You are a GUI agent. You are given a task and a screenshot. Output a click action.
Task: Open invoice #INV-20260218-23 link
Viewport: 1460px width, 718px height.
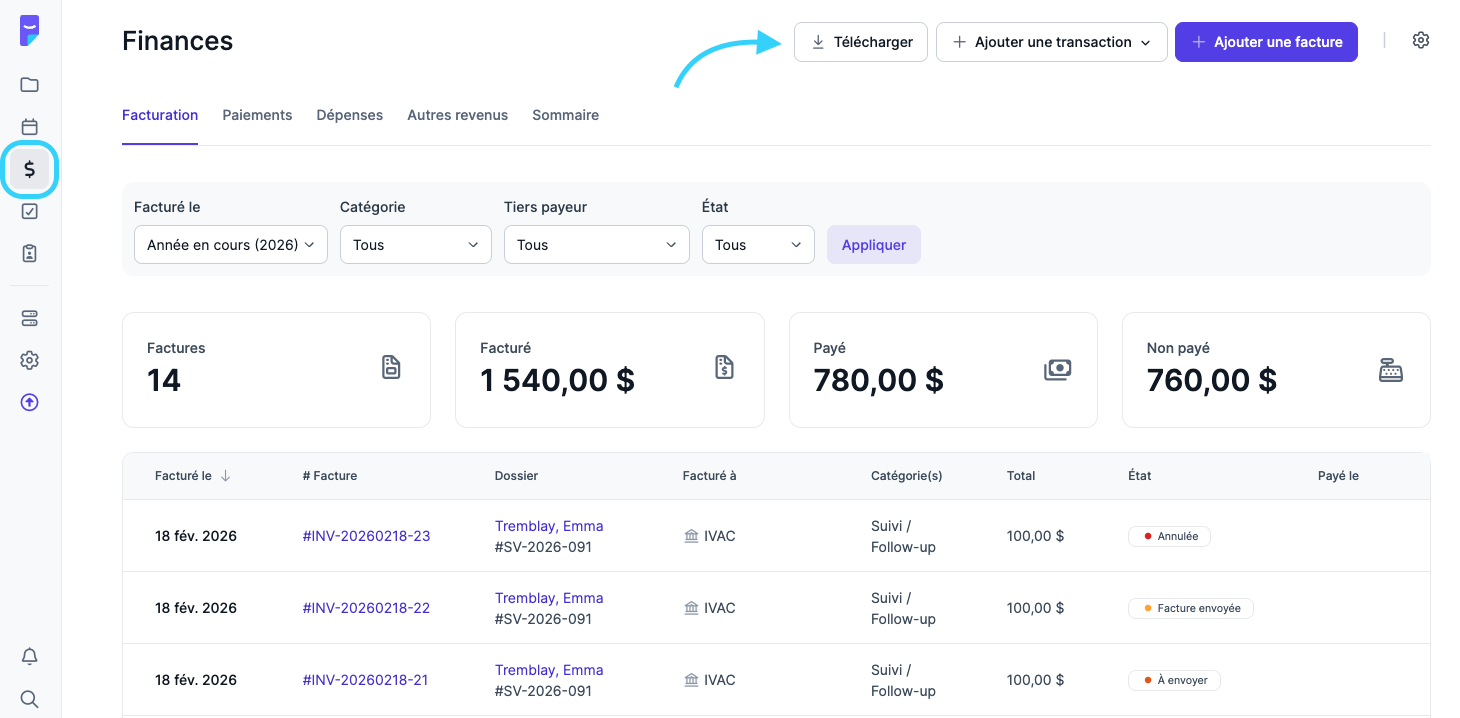pos(366,536)
